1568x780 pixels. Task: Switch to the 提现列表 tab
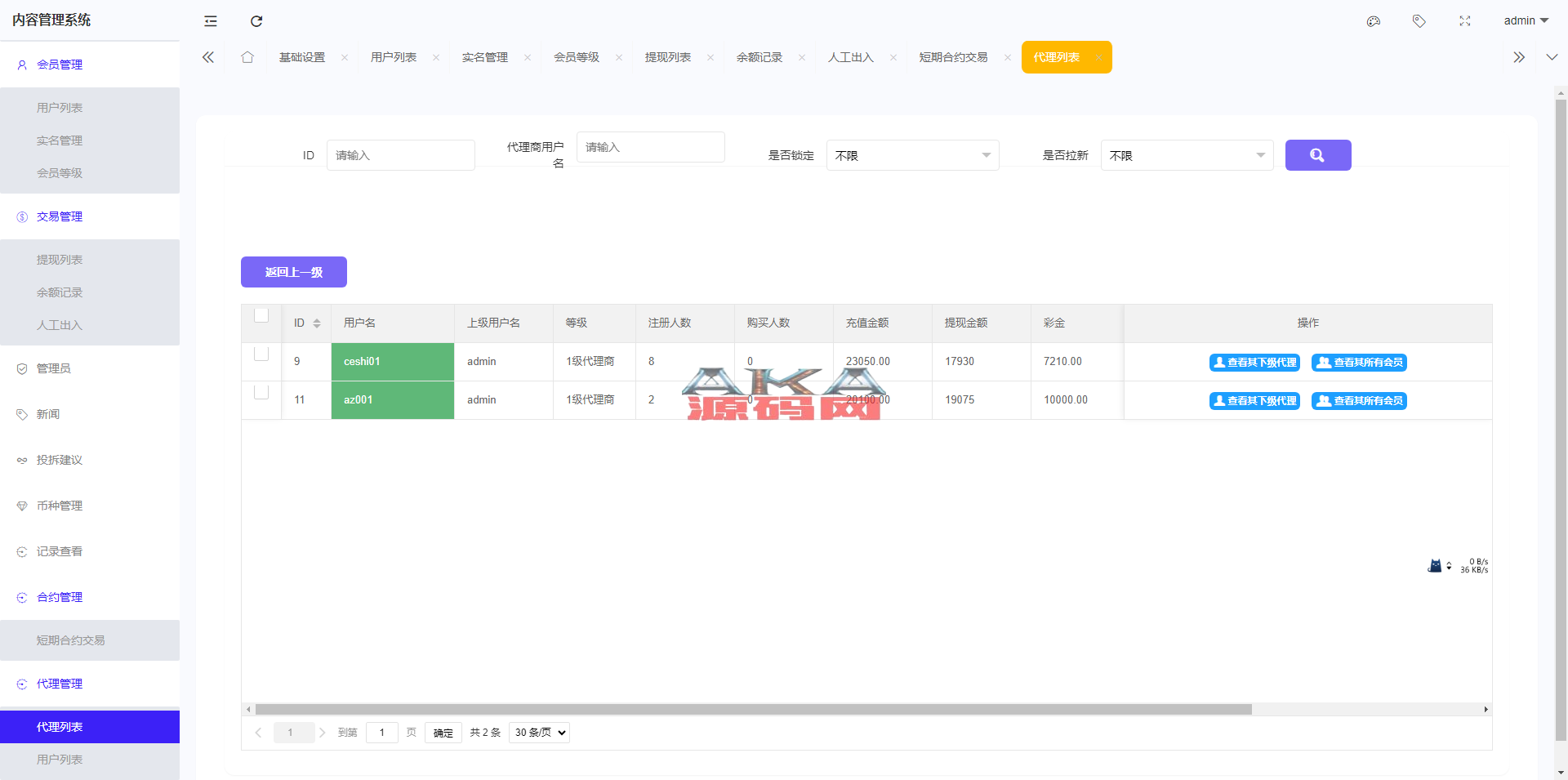[667, 57]
